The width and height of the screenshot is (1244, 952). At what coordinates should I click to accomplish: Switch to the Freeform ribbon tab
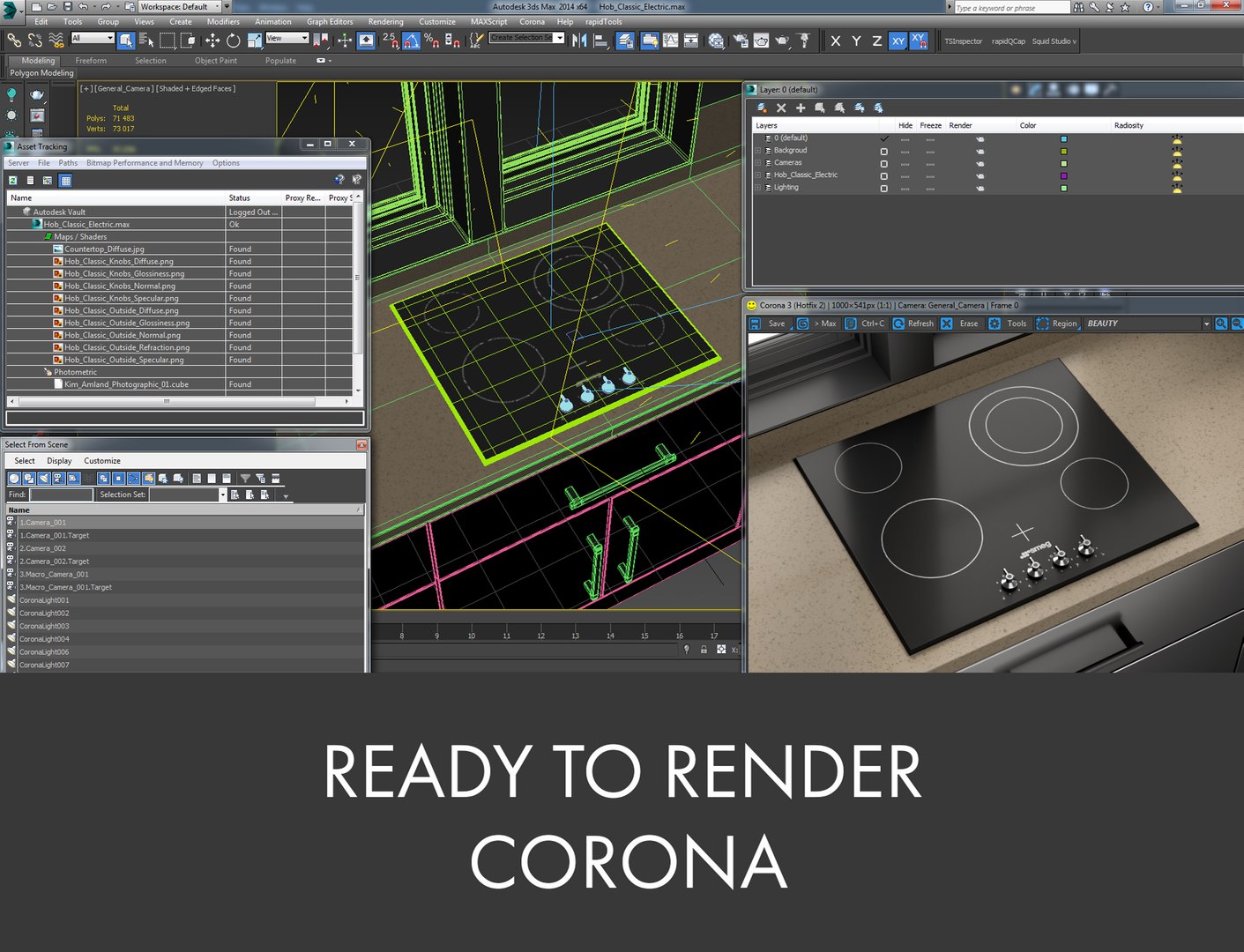91,61
